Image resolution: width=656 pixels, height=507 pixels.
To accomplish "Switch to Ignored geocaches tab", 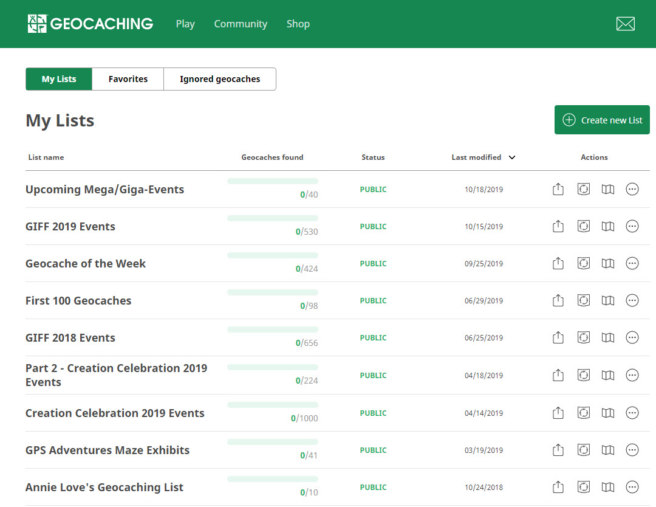I will pyautogui.click(x=219, y=79).
